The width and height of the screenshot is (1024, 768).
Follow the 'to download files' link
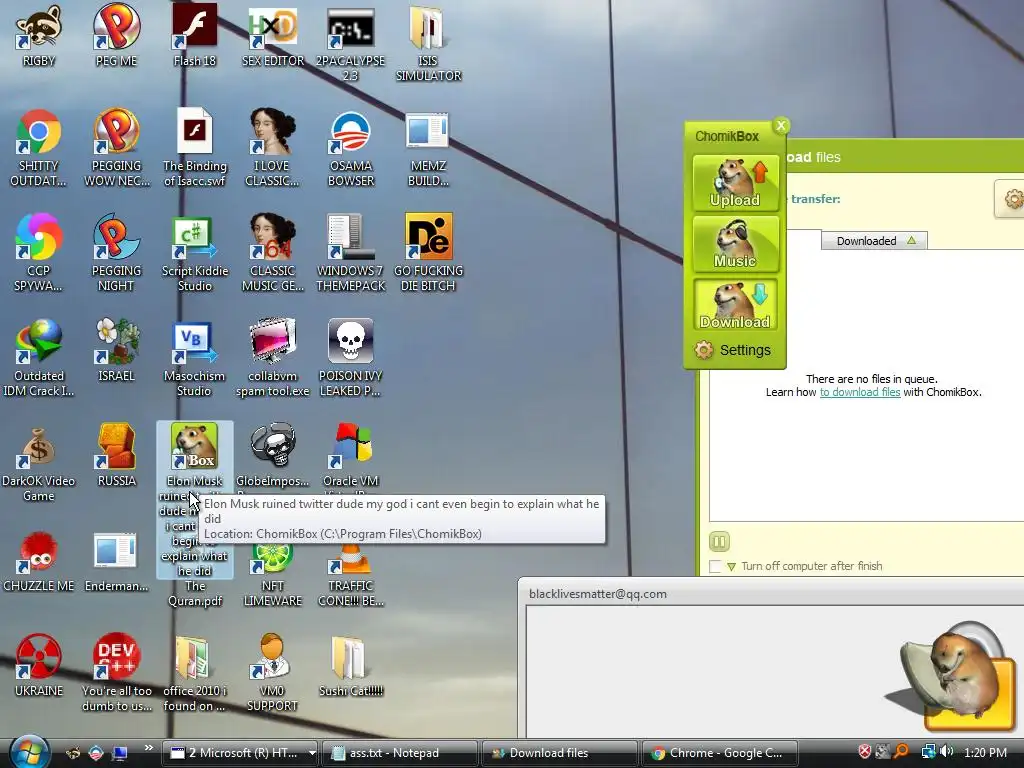(x=860, y=392)
